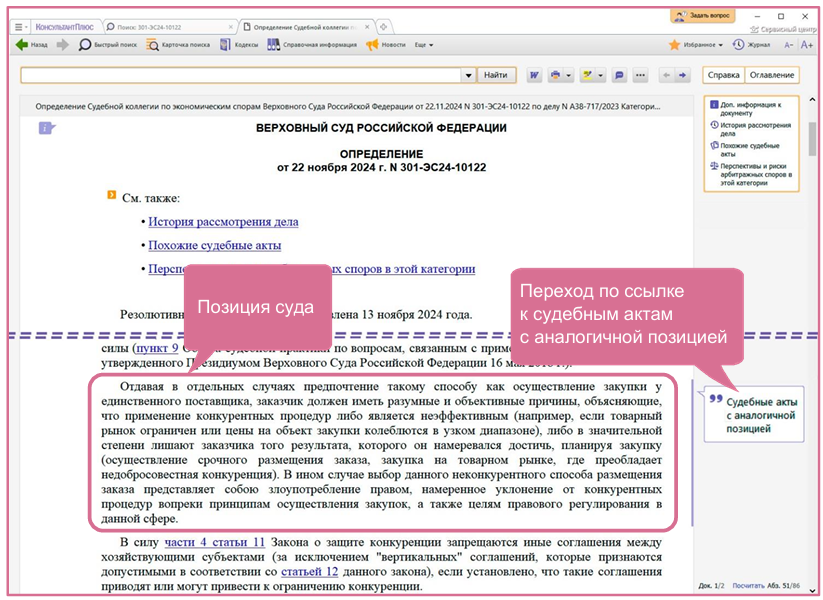Viewport: 823px width, 600px height.
Task: Add a comment with the speech bubble icon
Action: [x=619, y=75]
